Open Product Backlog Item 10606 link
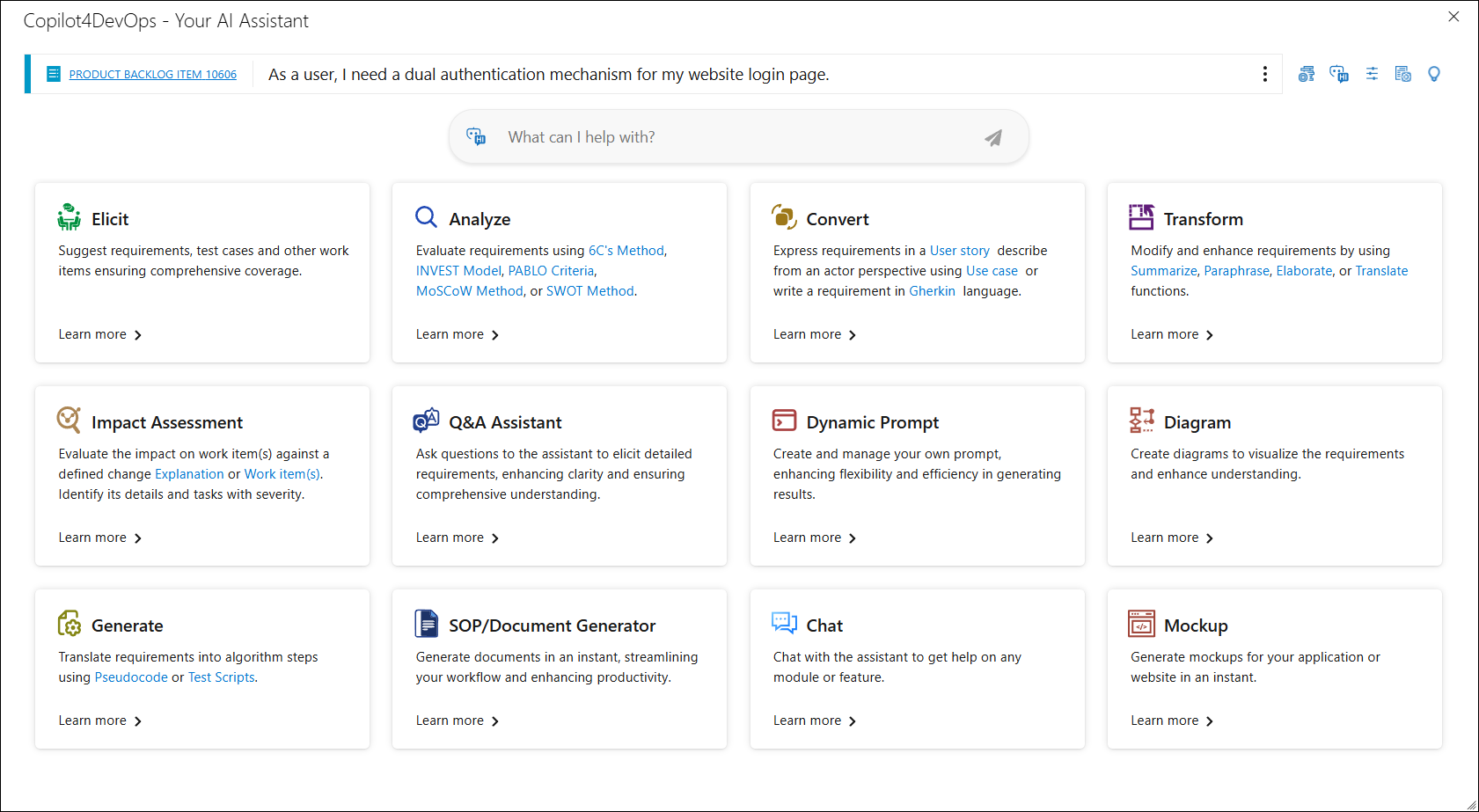 tap(153, 75)
